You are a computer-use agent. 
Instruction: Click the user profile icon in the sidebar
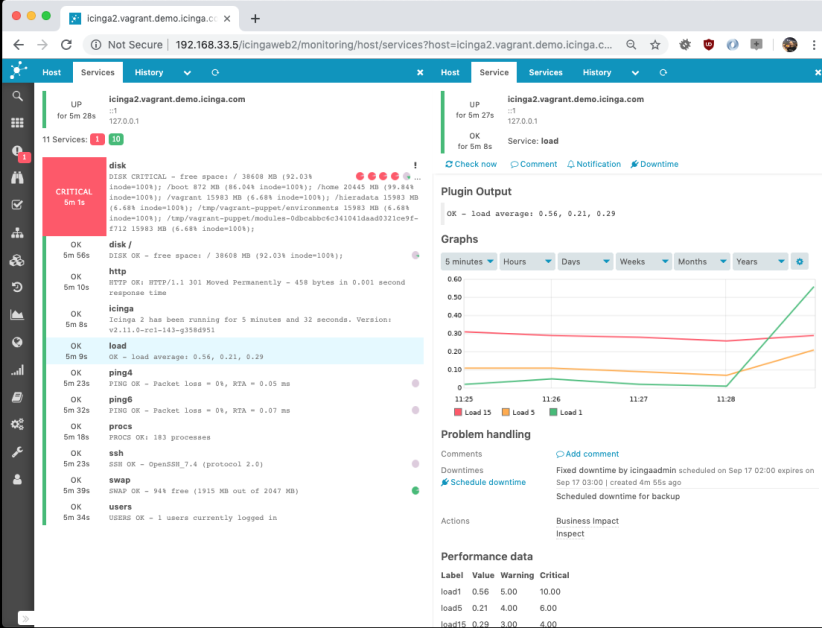pyautogui.click(x=17, y=479)
